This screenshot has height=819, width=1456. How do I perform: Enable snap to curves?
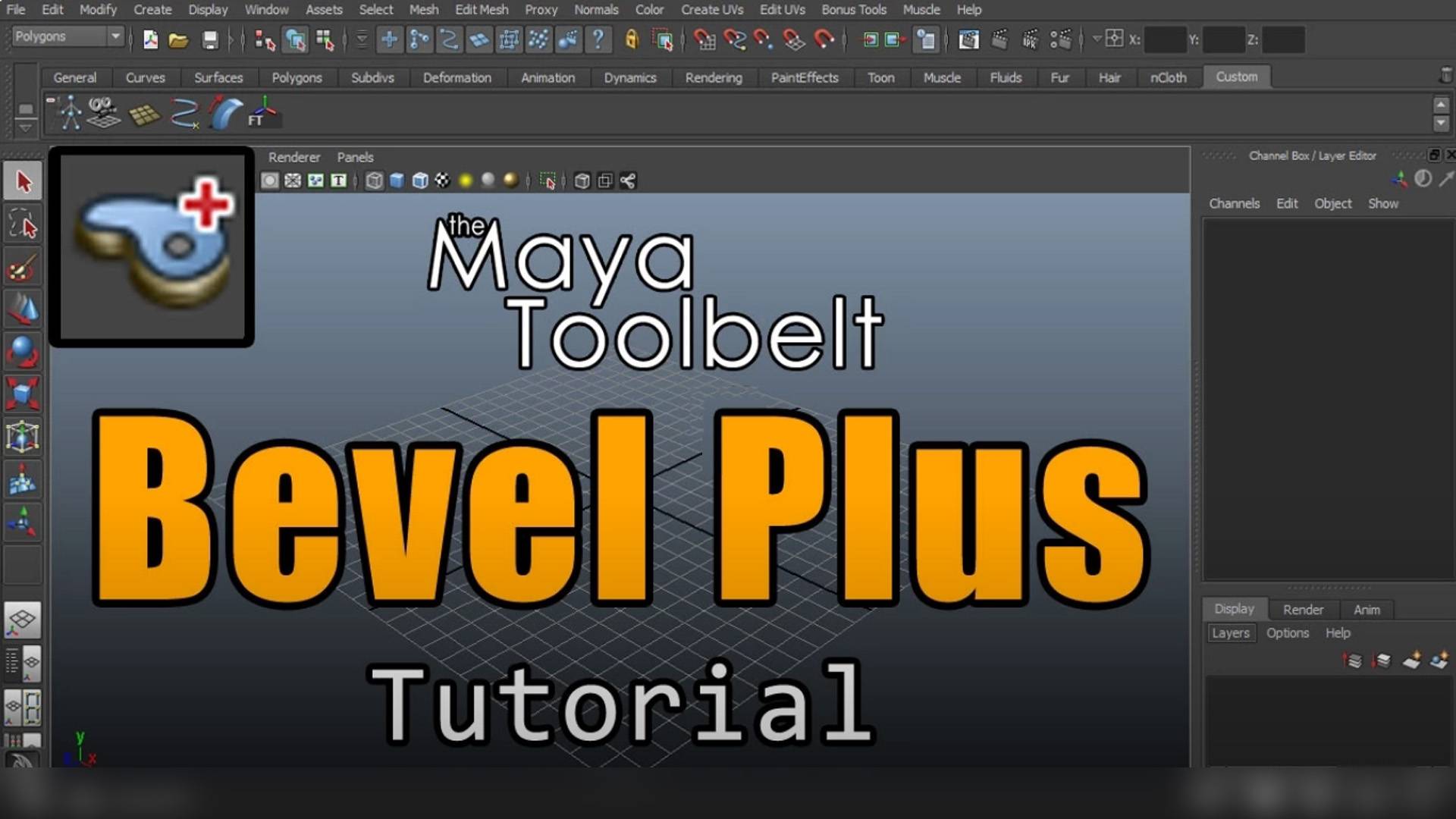coord(733,39)
